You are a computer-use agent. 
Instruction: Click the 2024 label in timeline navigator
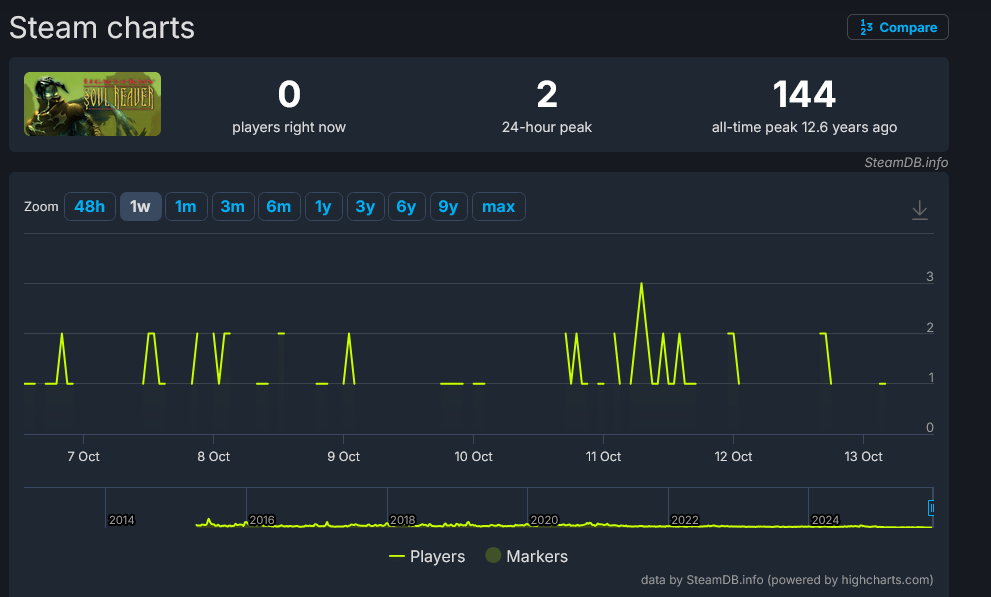point(825,520)
